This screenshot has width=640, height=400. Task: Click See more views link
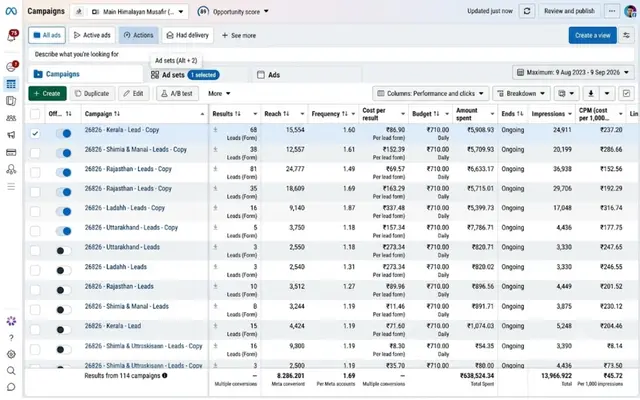tap(239, 36)
